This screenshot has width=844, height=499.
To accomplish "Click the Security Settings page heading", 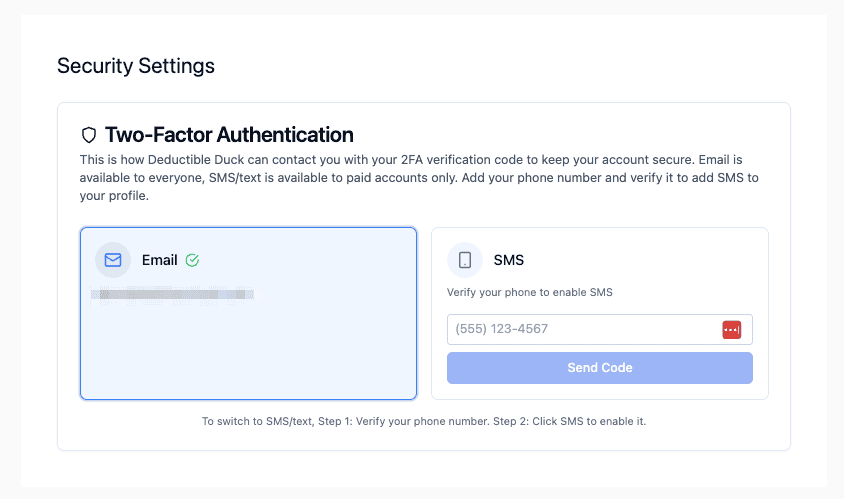I will click(136, 67).
